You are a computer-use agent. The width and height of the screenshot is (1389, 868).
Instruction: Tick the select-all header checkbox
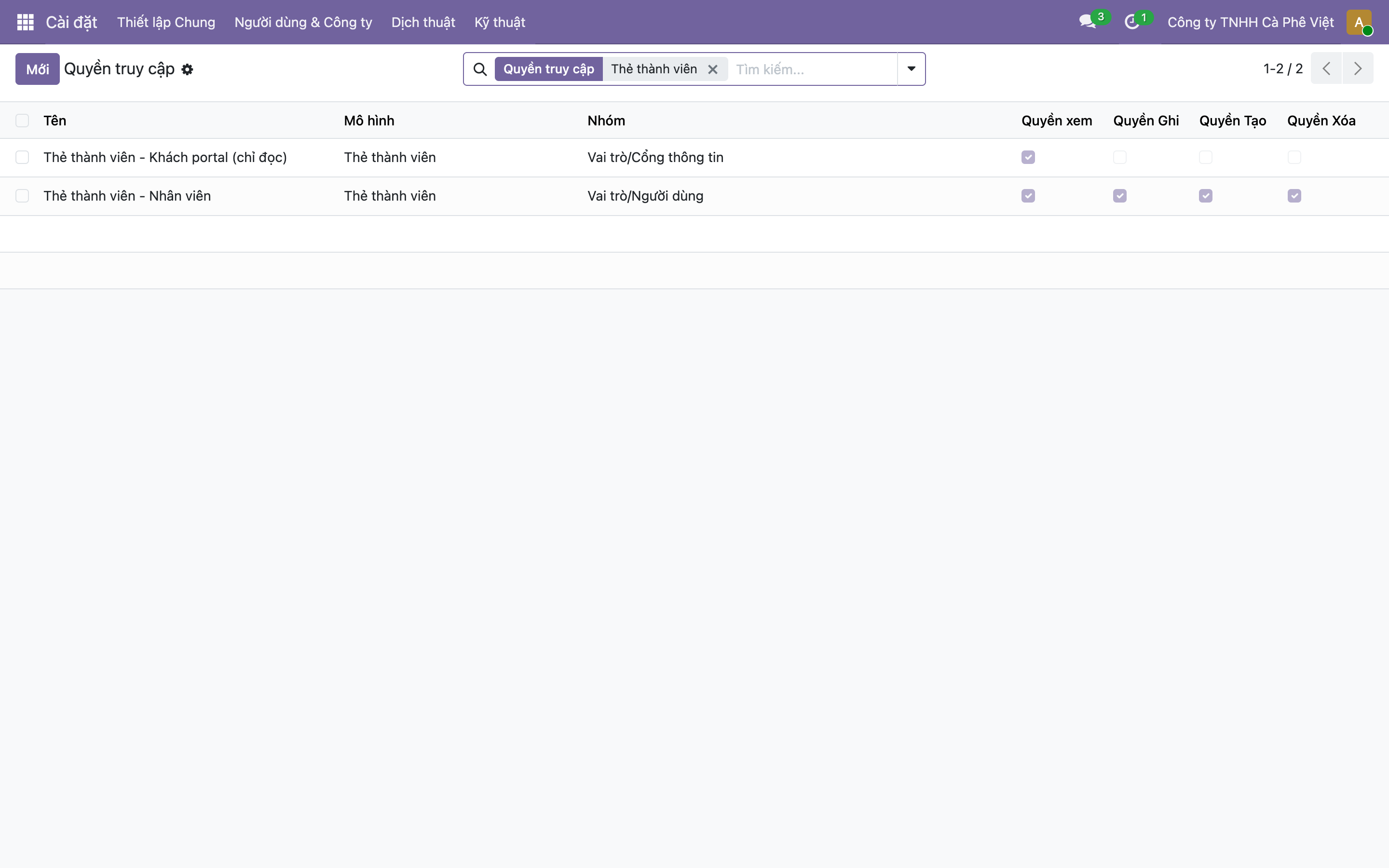click(x=22, y=121)
